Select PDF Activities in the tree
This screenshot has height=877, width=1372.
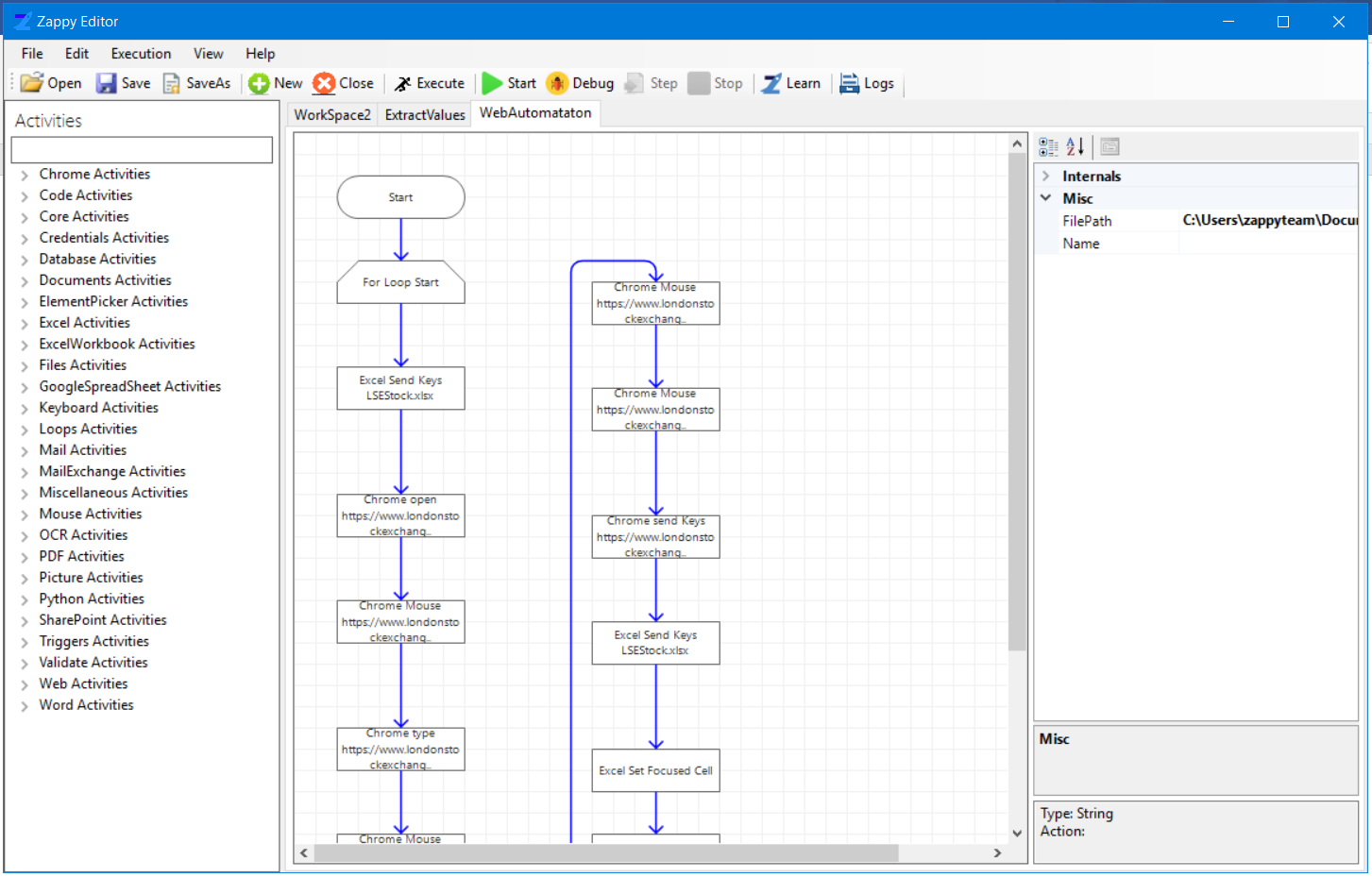81,556
